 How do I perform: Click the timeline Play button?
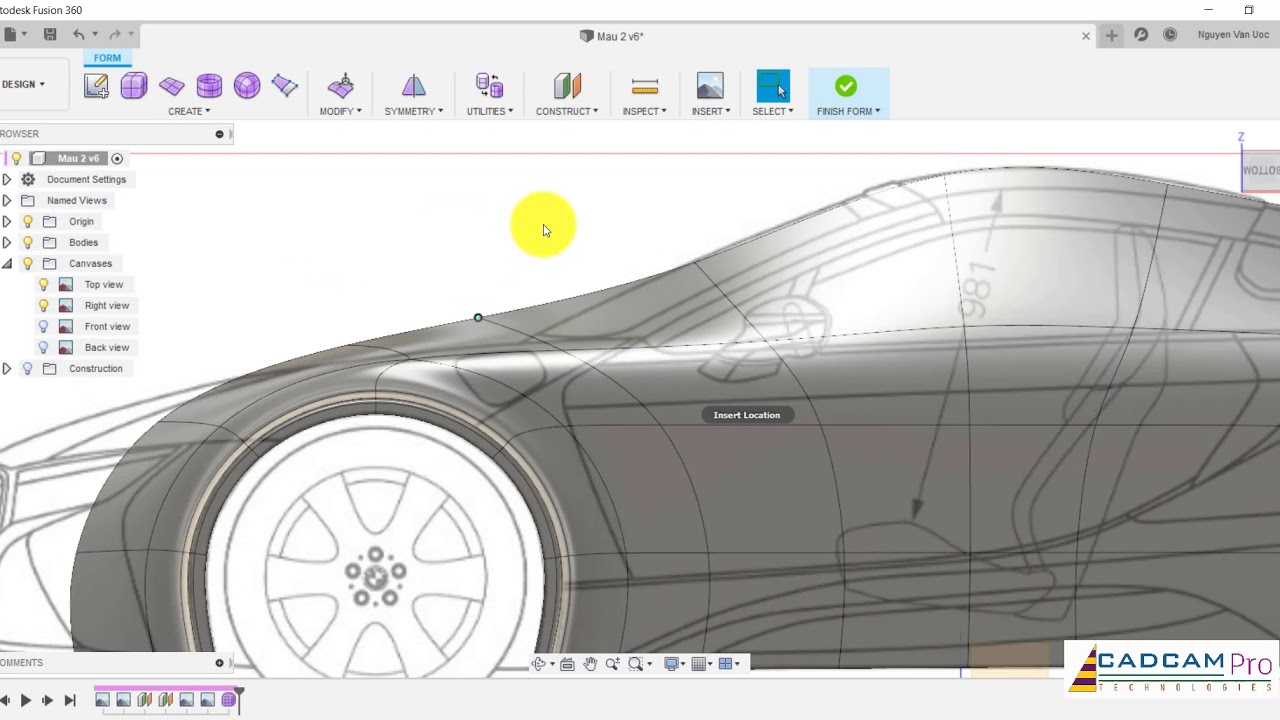[x=26, y=700]
